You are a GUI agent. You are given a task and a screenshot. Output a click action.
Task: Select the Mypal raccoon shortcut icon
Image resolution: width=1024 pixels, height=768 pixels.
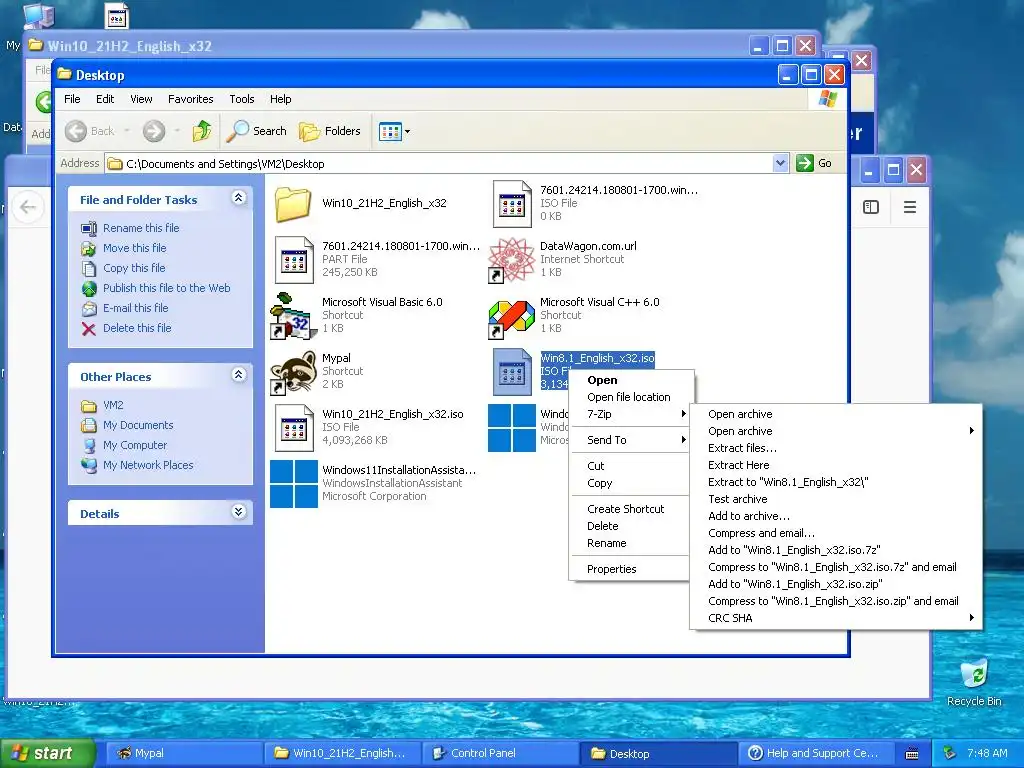click(x=293, y=372)
